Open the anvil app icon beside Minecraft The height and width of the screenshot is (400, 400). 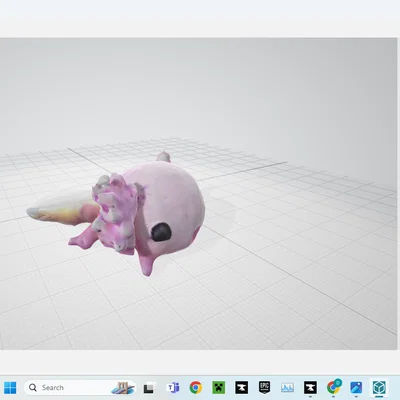[242, 388]
